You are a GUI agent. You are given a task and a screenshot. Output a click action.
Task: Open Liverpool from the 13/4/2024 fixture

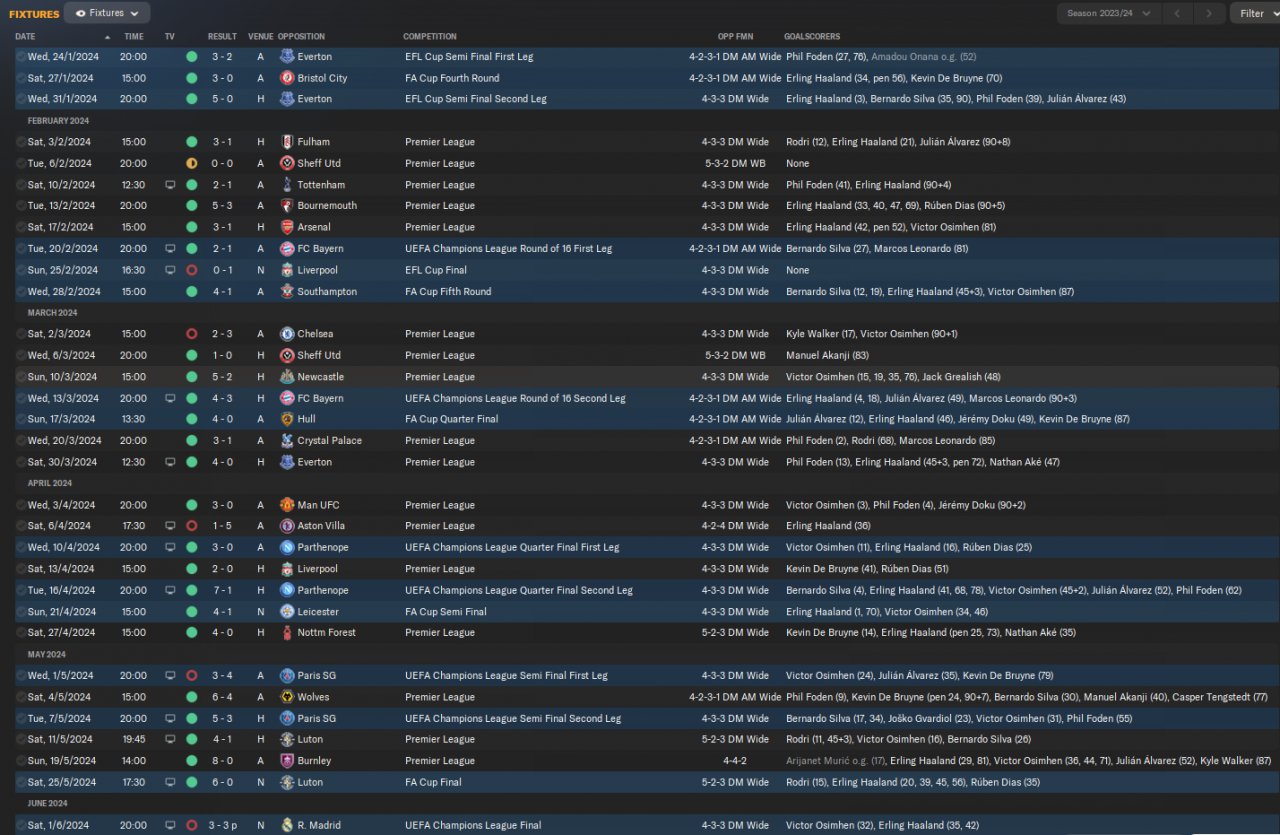point(318,569)
